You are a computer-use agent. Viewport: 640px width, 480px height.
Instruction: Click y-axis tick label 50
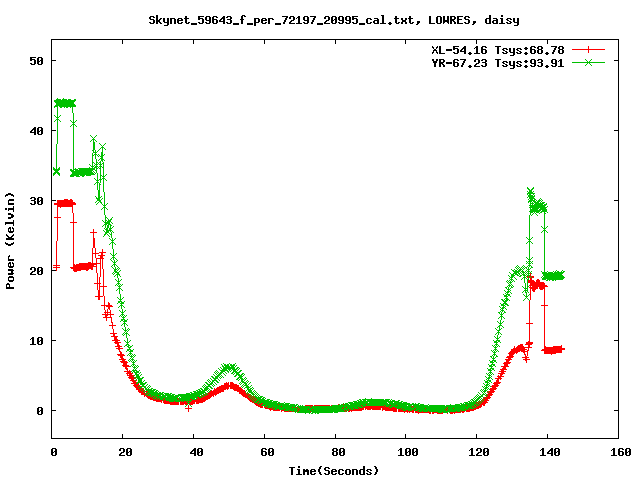(x=36, y=61)
